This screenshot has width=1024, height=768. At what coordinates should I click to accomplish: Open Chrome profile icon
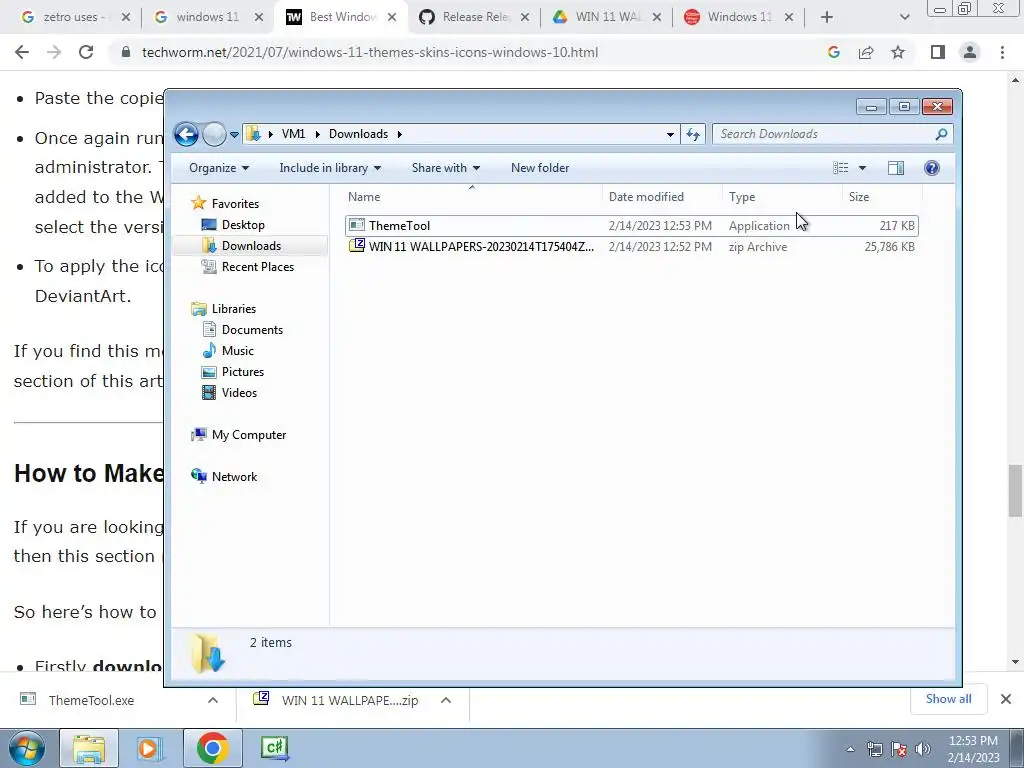970,52
